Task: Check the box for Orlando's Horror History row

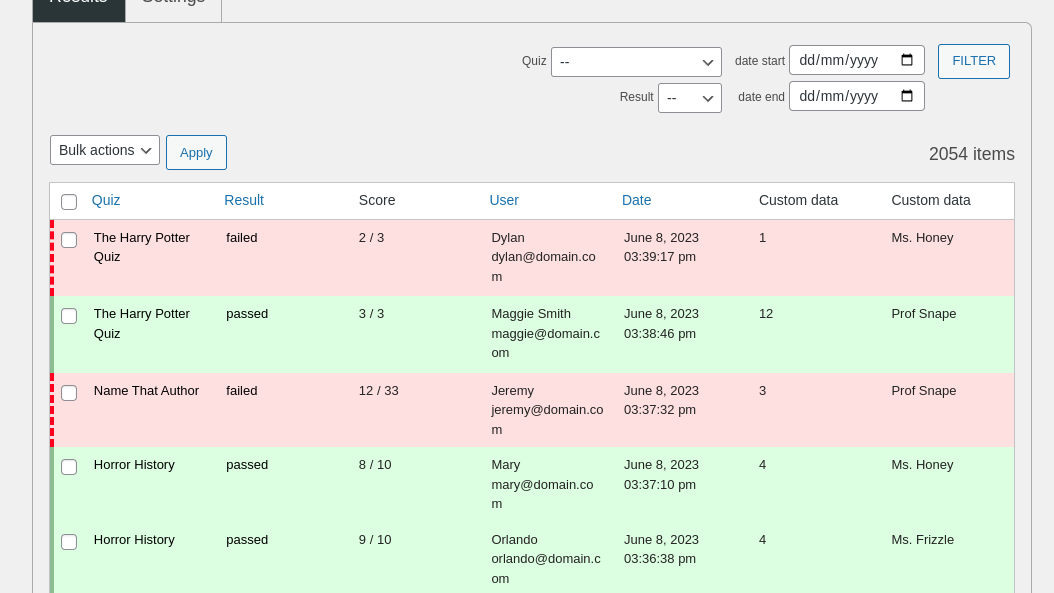Action: [x=69, y=542]
